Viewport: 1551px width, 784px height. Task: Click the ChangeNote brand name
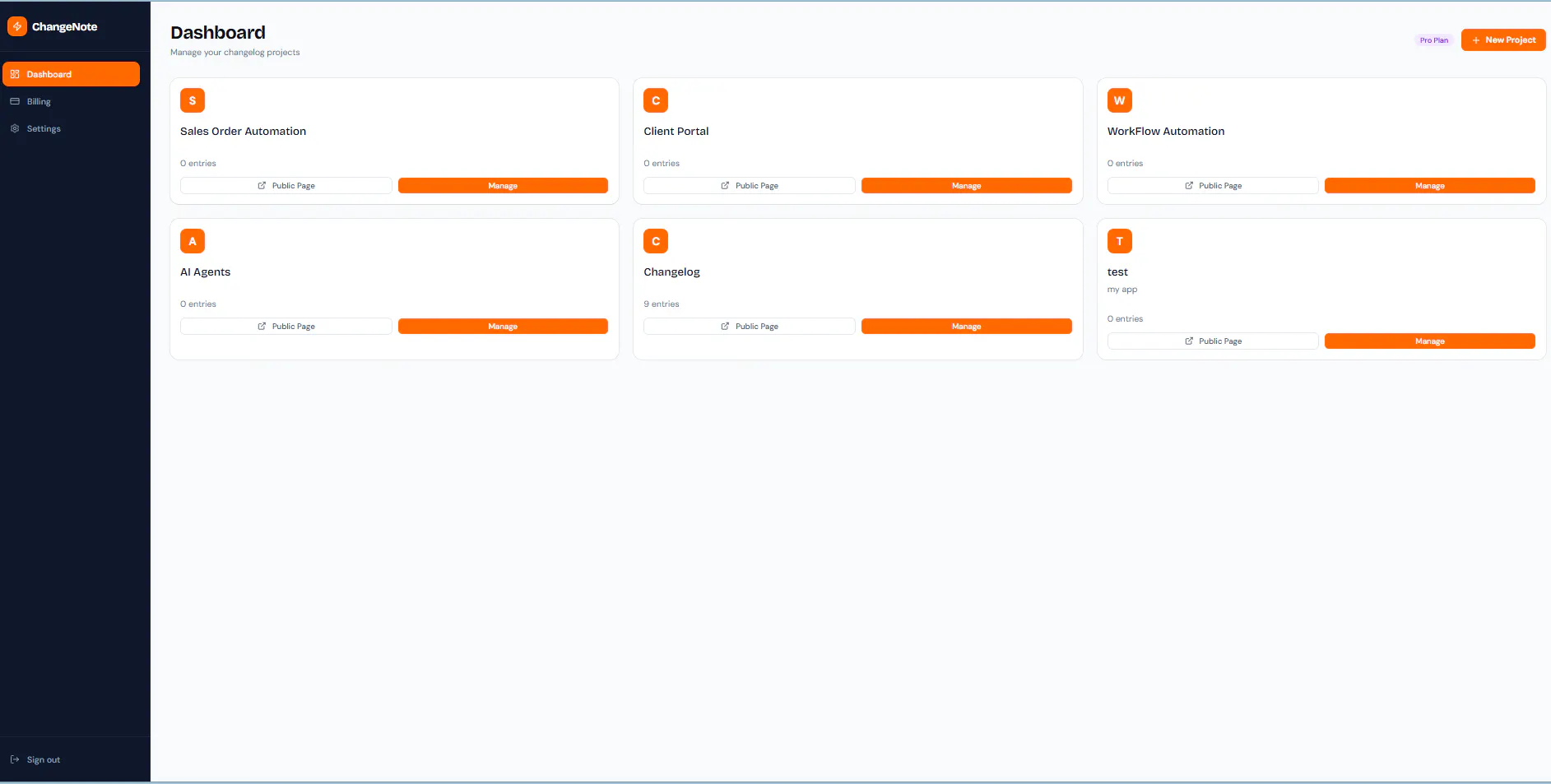tap(64, 27)
